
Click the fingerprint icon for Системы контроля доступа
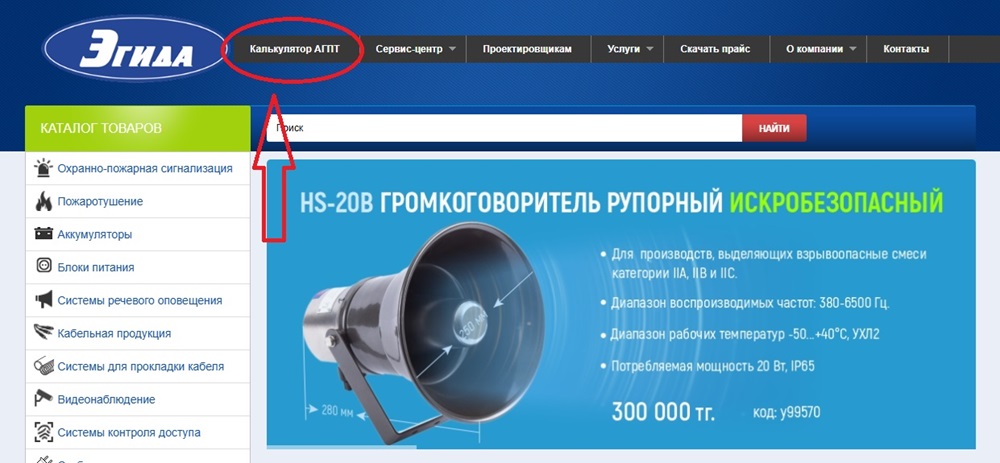(x=43, y=432)
